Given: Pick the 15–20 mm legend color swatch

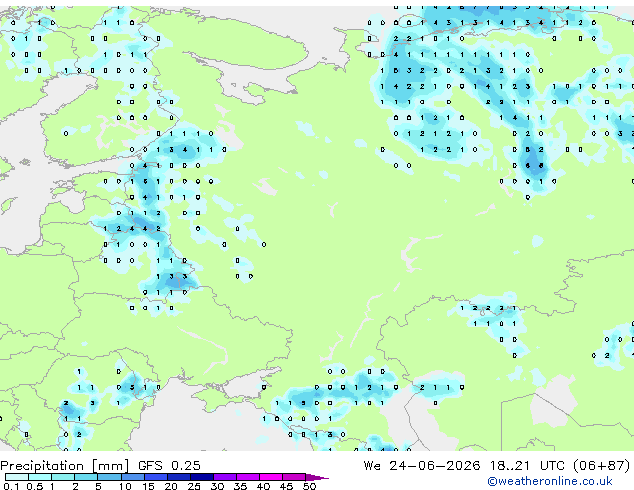Looking at the screenshot, I should 155,477.
